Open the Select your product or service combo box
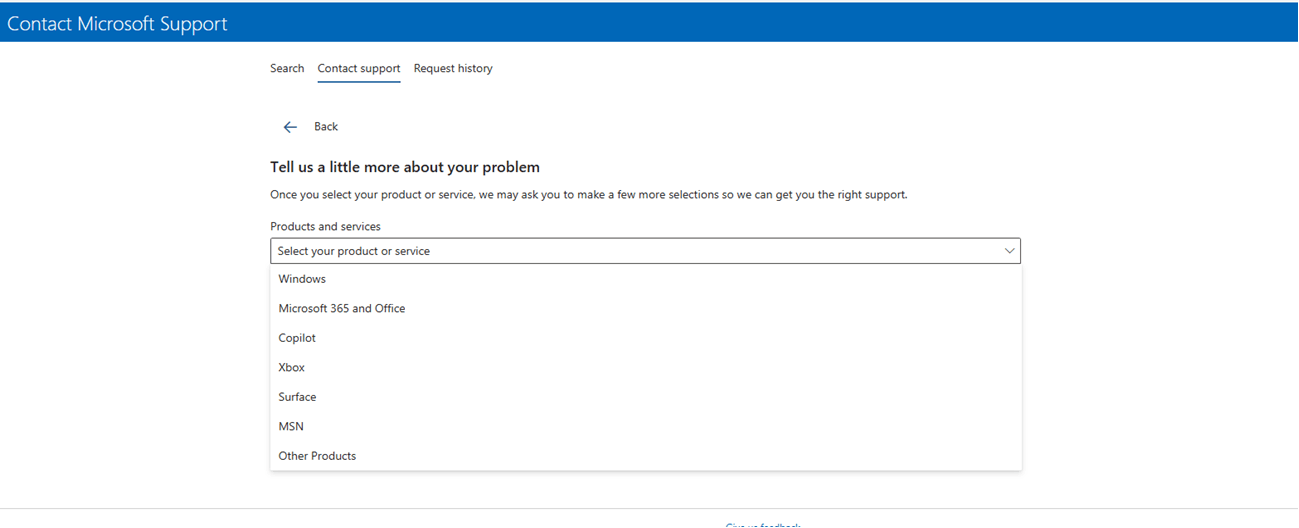This screenshot has width=1299, height=528. [645, 251]
